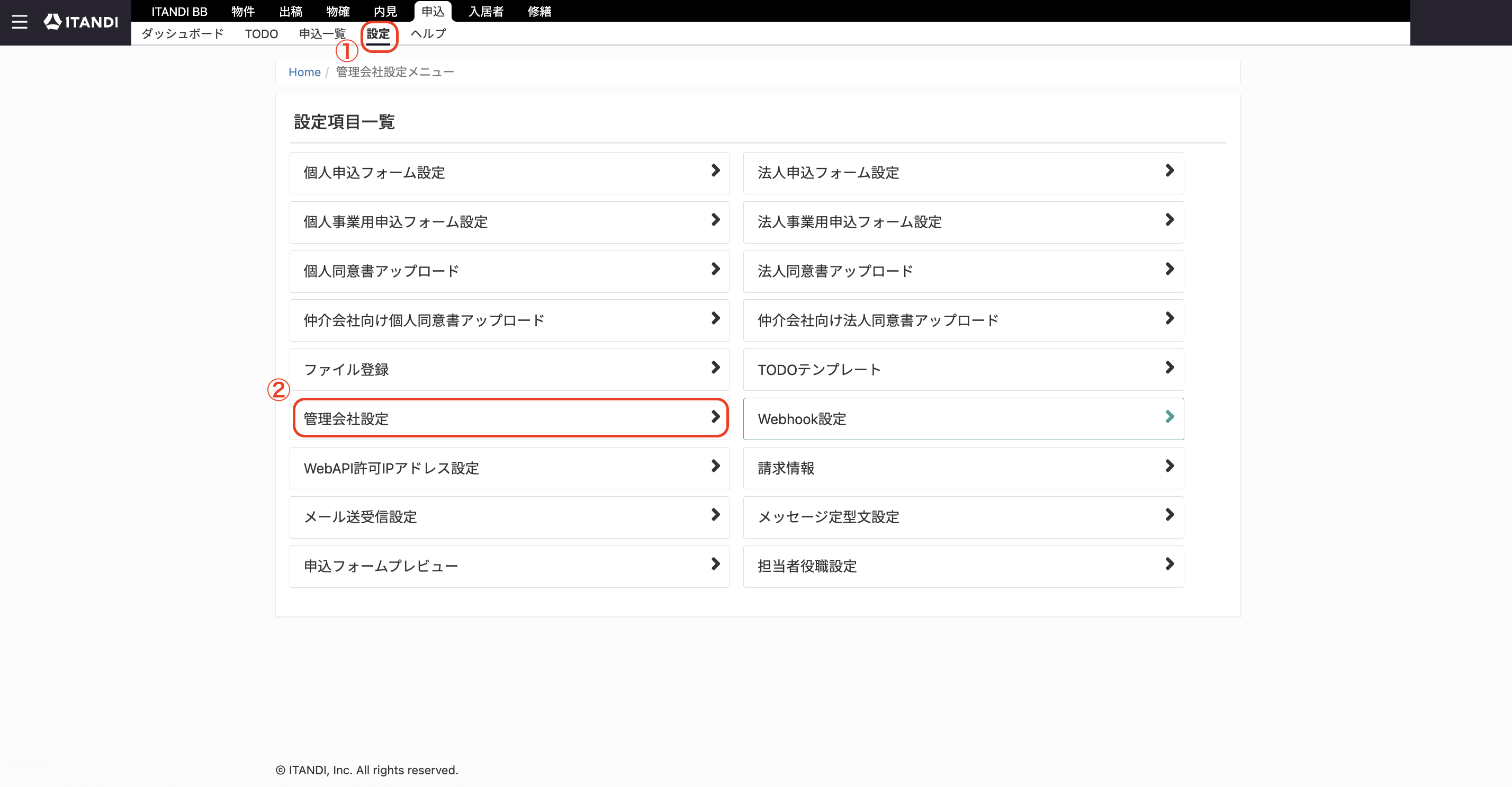Click chevron on 法人同意書アップロード row
The height and width of the screenshot is (787, 1512).
[1169, 270]
